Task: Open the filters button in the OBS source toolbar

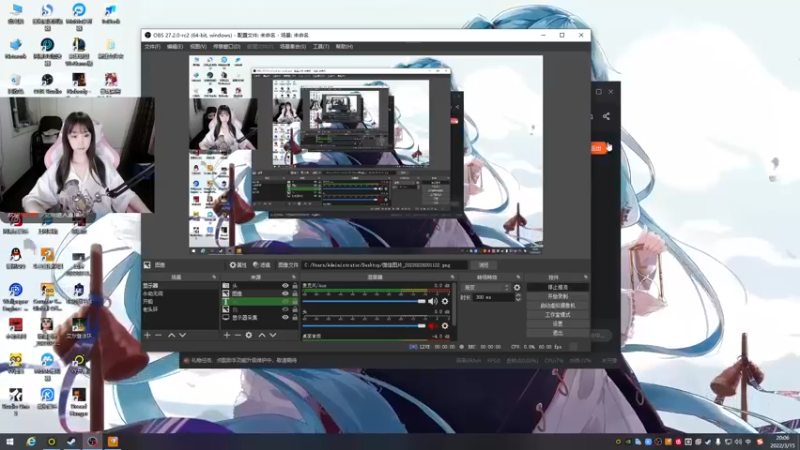Action: click(261, 265)
